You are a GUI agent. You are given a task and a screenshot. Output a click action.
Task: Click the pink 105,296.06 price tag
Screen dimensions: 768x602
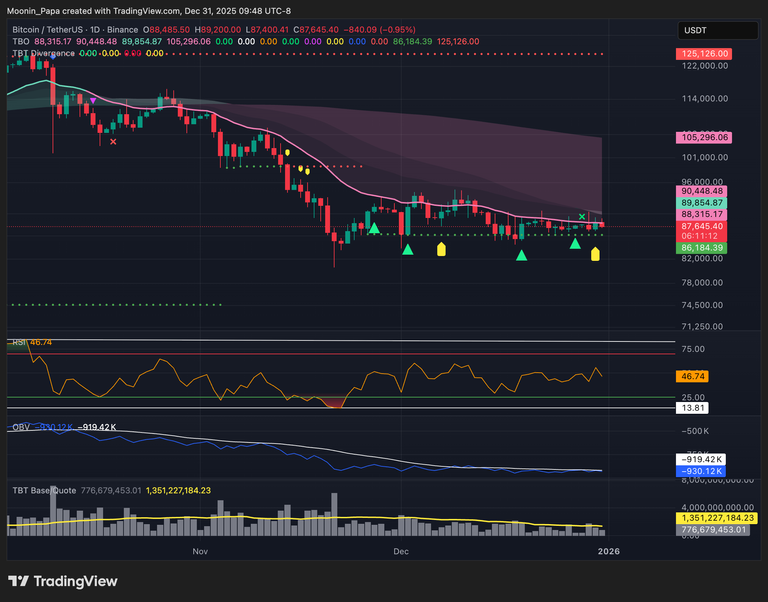[705, 137]
